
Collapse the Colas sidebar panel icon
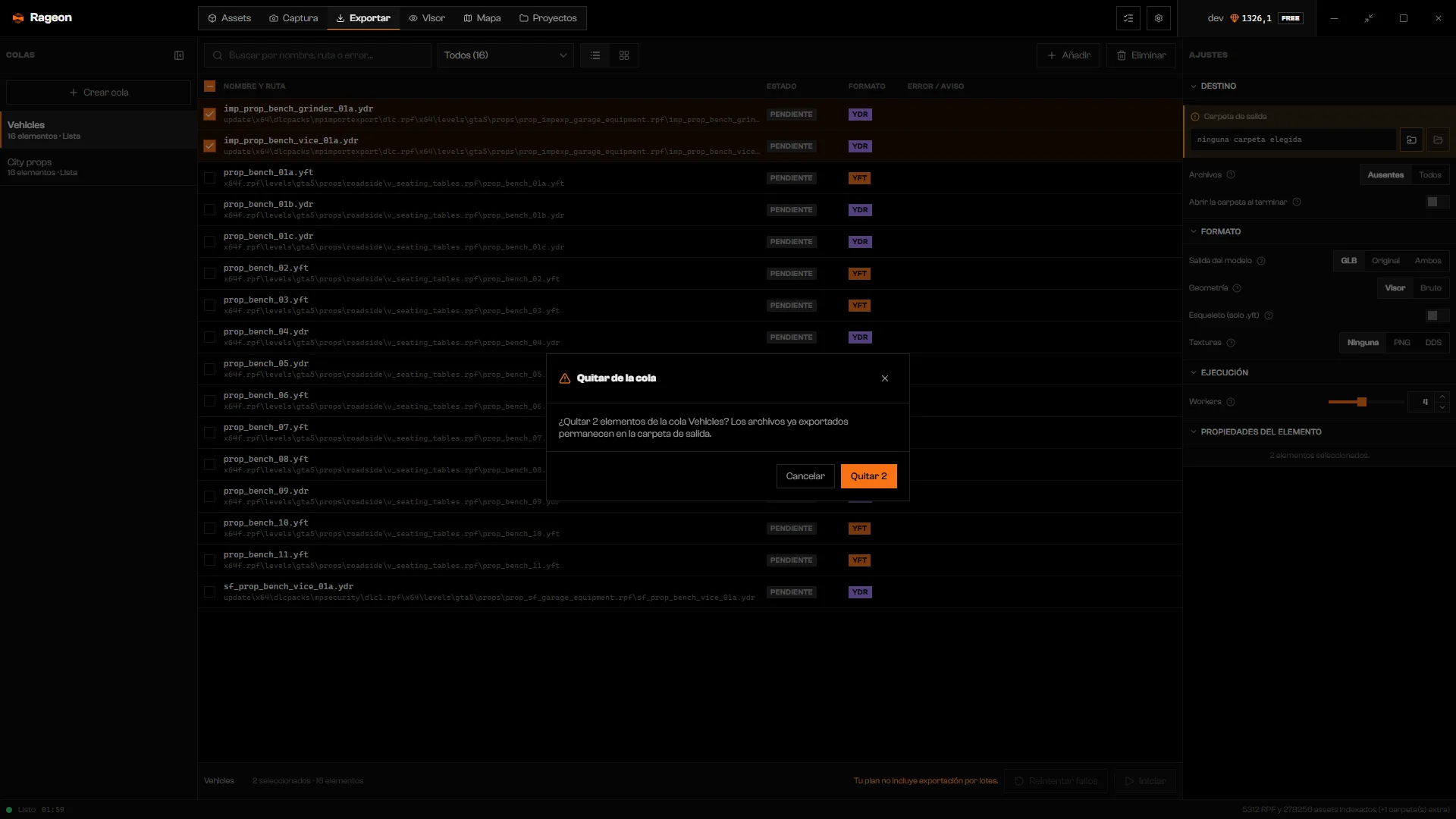pos(179,55)
